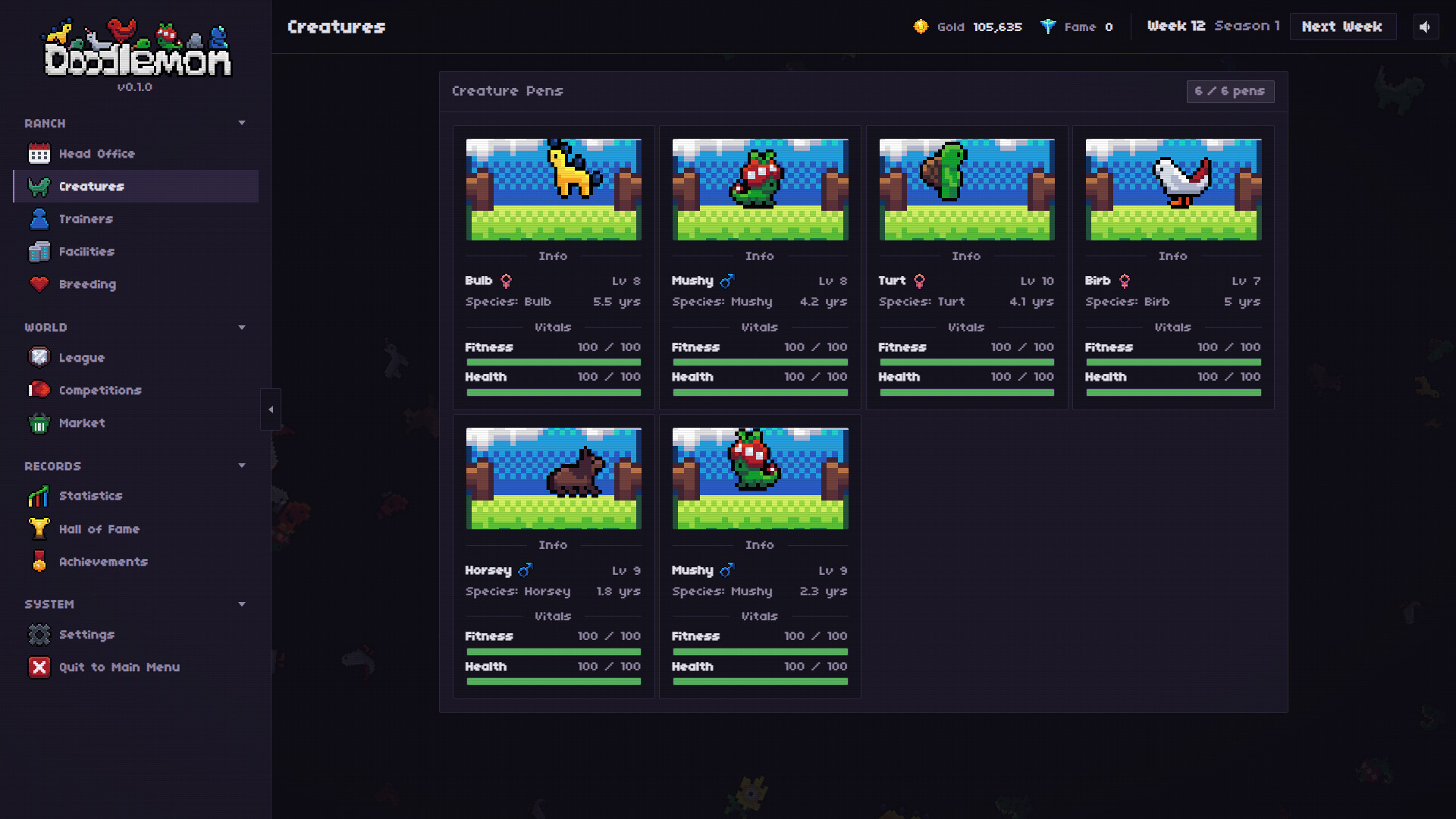Mute sound with the speaker icon
Screen dimensions: 1456x819
pos(1426,27)
